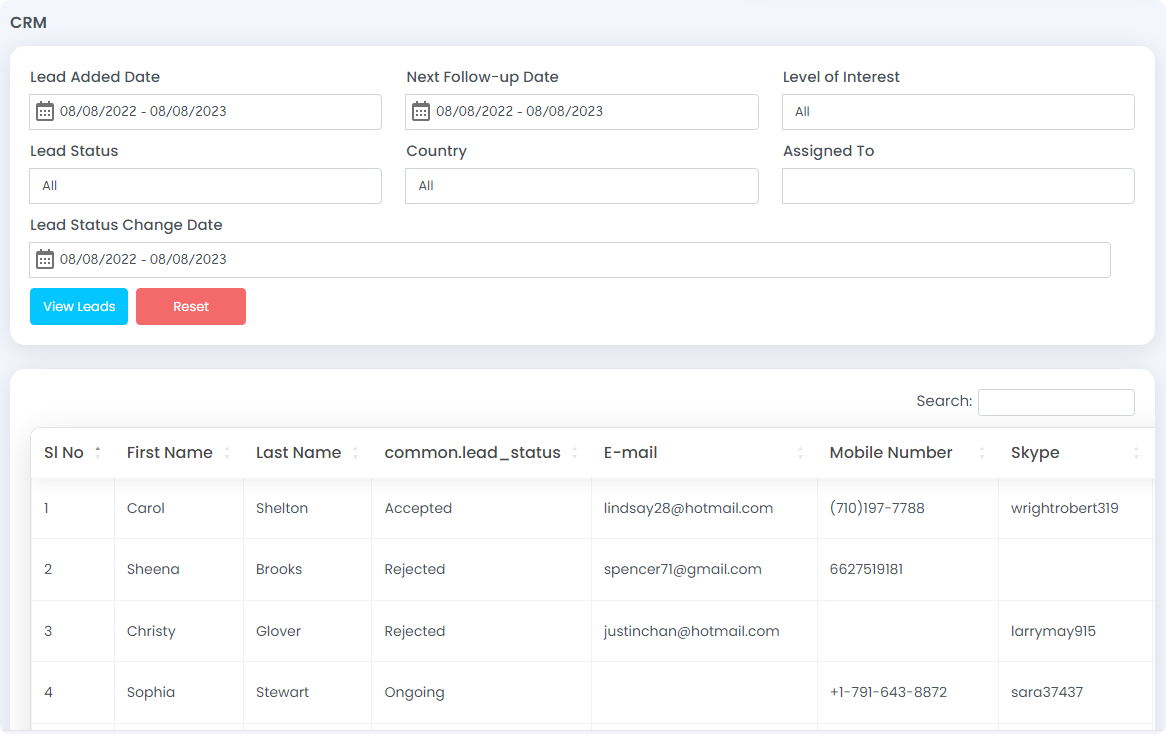Image resolution: width=1166 pixels, height=734 pixels.
Task: Focus the table Search box
Action: point(1056,402)
